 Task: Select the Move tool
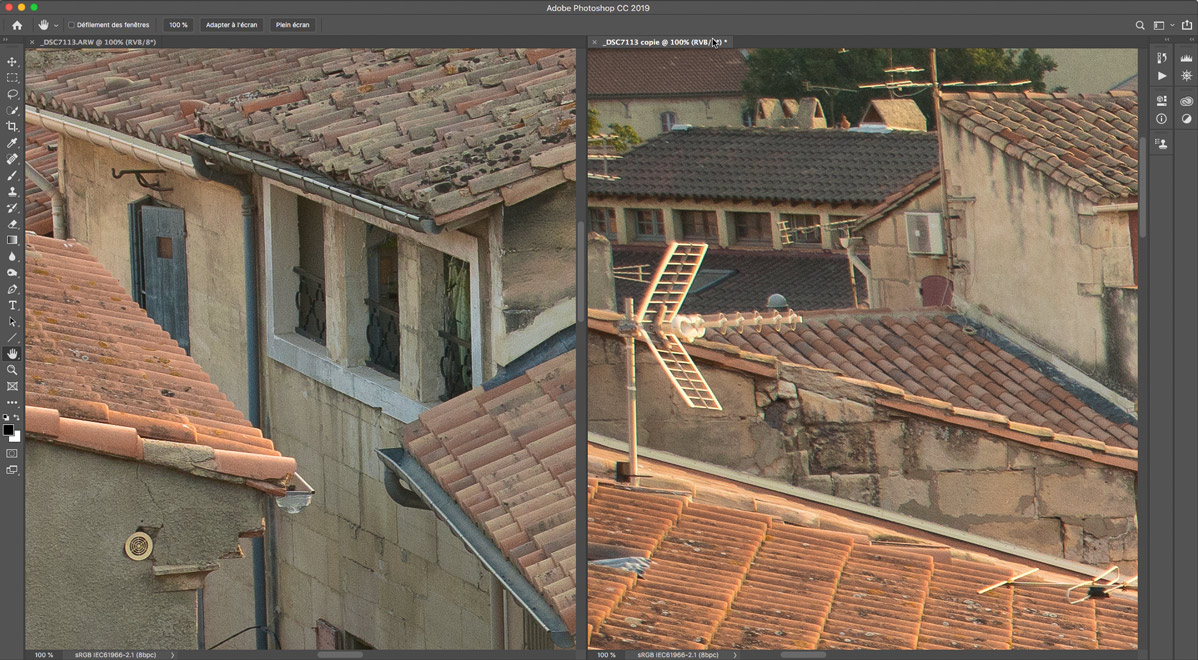tap(12, 62)
